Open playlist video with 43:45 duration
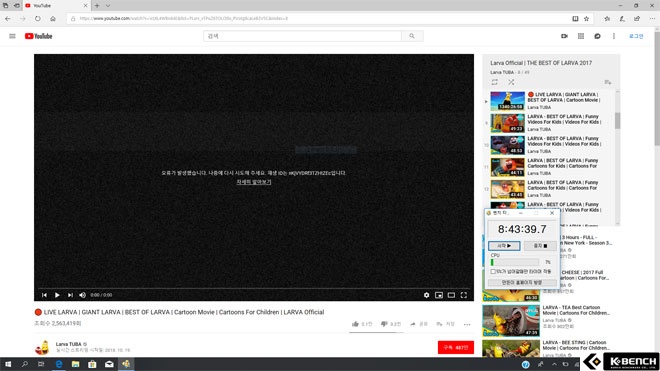 coord(550,189)
